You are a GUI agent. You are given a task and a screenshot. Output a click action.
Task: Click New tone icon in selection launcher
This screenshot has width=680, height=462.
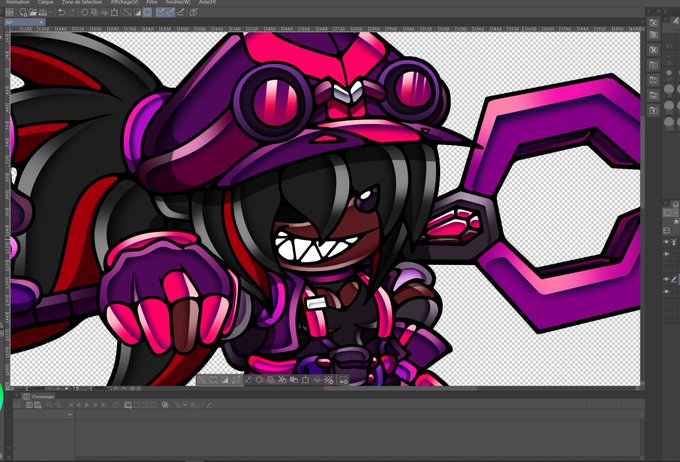click(329, 380)
